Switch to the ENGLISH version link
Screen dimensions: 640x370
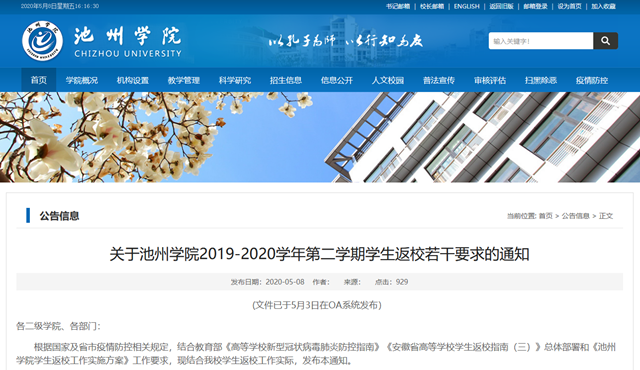pos(467,6)
